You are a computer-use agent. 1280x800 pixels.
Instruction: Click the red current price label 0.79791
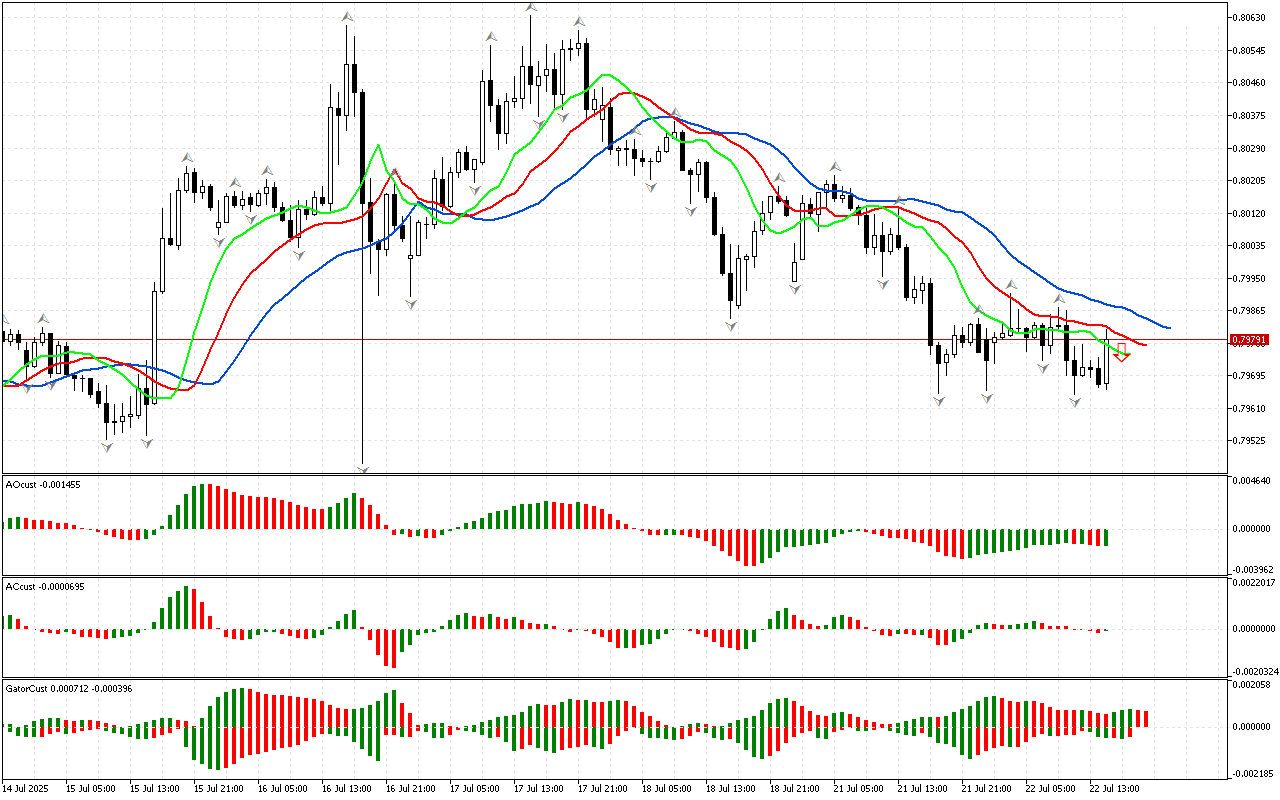[x=1250, y=340]
